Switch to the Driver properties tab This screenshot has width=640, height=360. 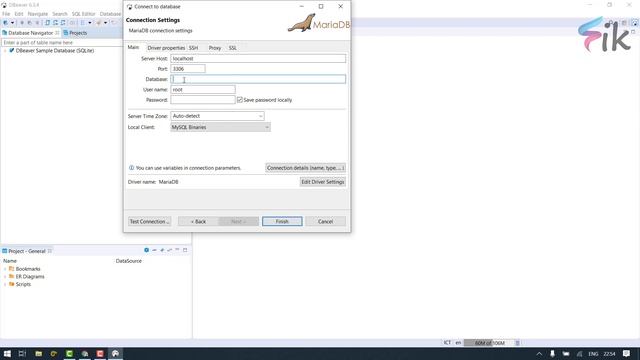coord(166,48)
